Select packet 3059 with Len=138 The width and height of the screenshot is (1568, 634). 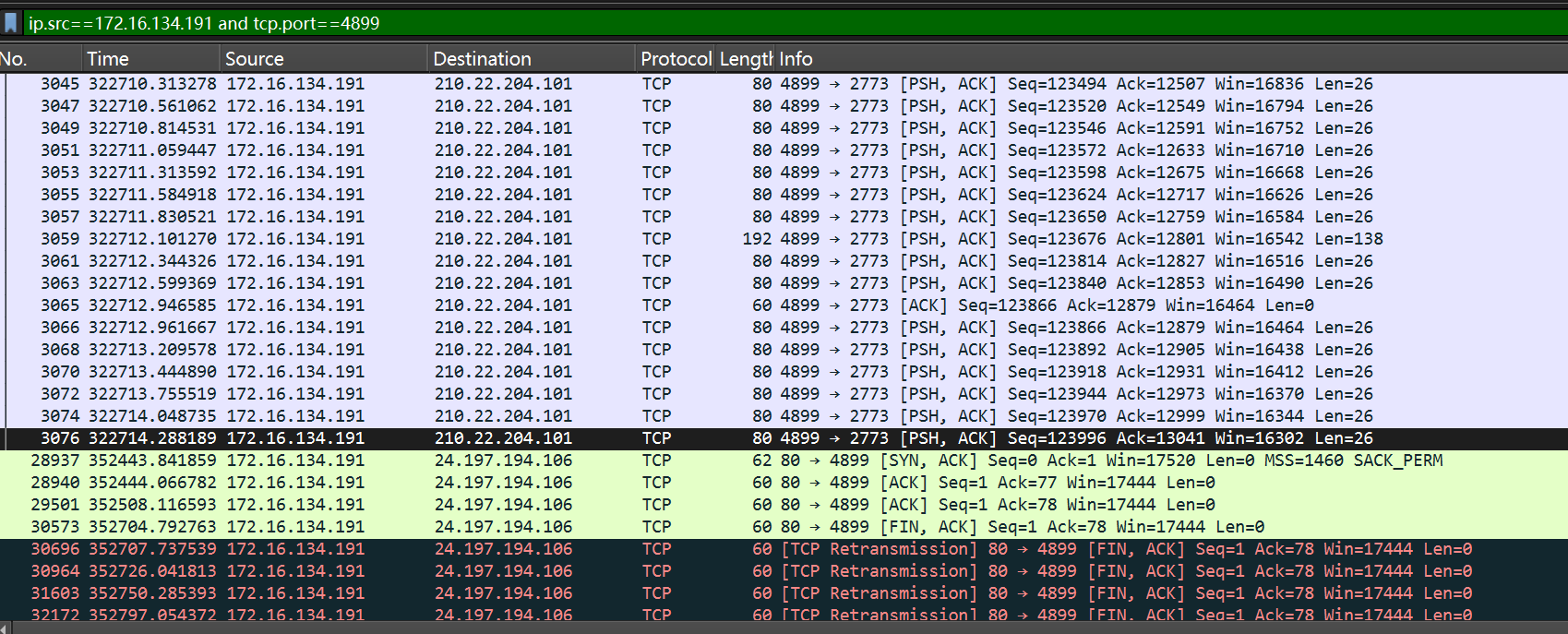pyautogui.click(x=784, y=239)
